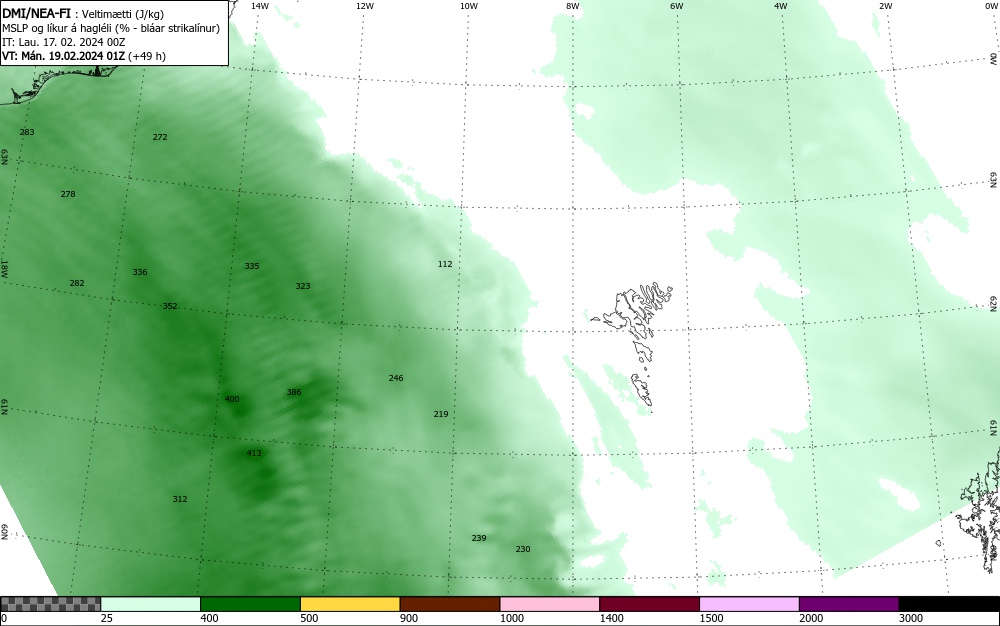Click the map value 272
The image size is (1000, 626).
160,137
